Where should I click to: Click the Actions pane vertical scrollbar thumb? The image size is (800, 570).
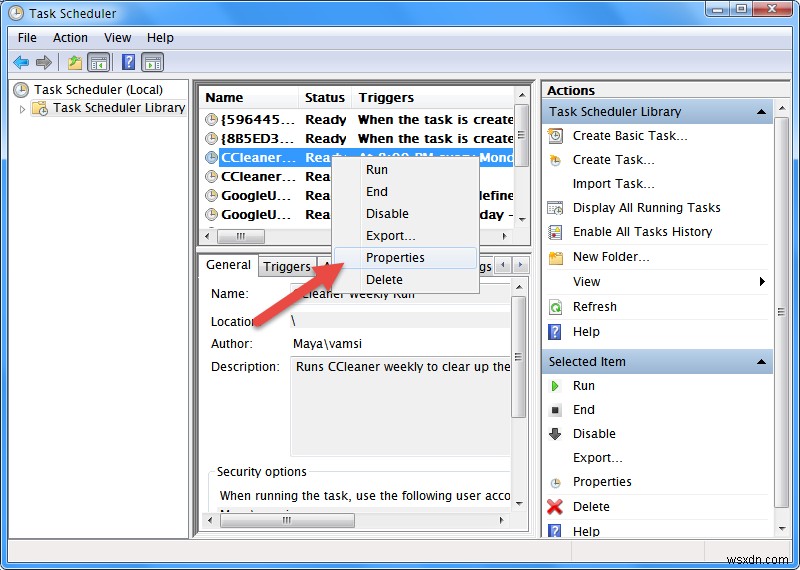point(781,312)
